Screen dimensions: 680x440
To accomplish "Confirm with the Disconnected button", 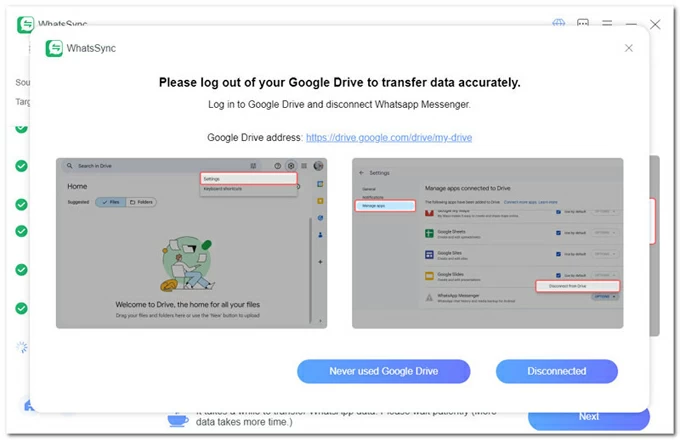I will point(557,371).
